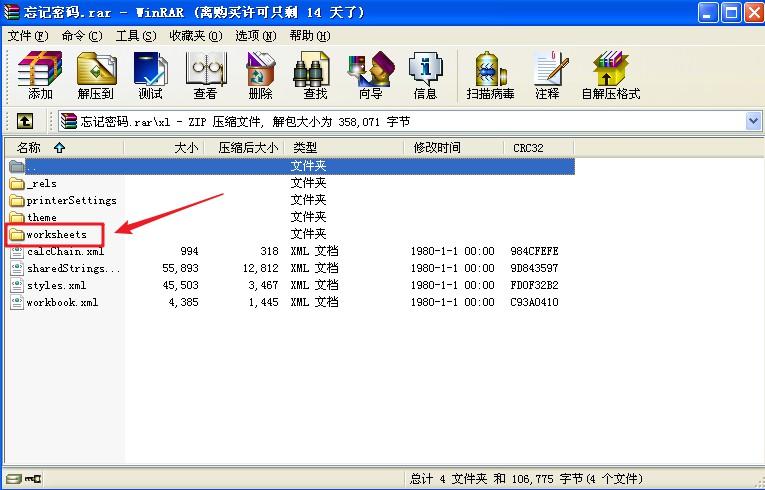This screenshot has height=490, width=765.
Task: Open the 收藏夹(O) menu
Action: click(x=196, y=36)
